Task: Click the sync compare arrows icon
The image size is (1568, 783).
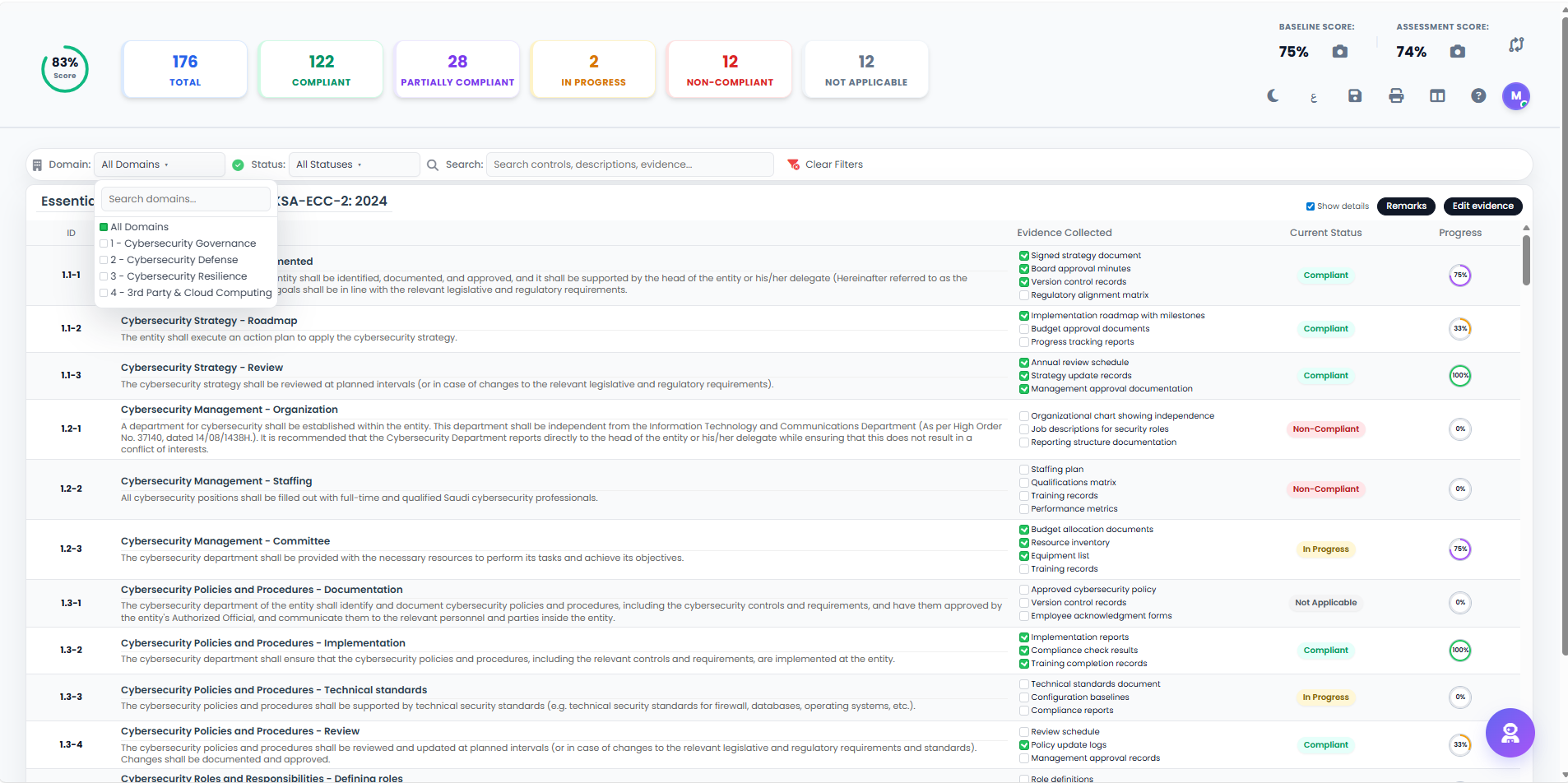Action: tap(1516, 44)
